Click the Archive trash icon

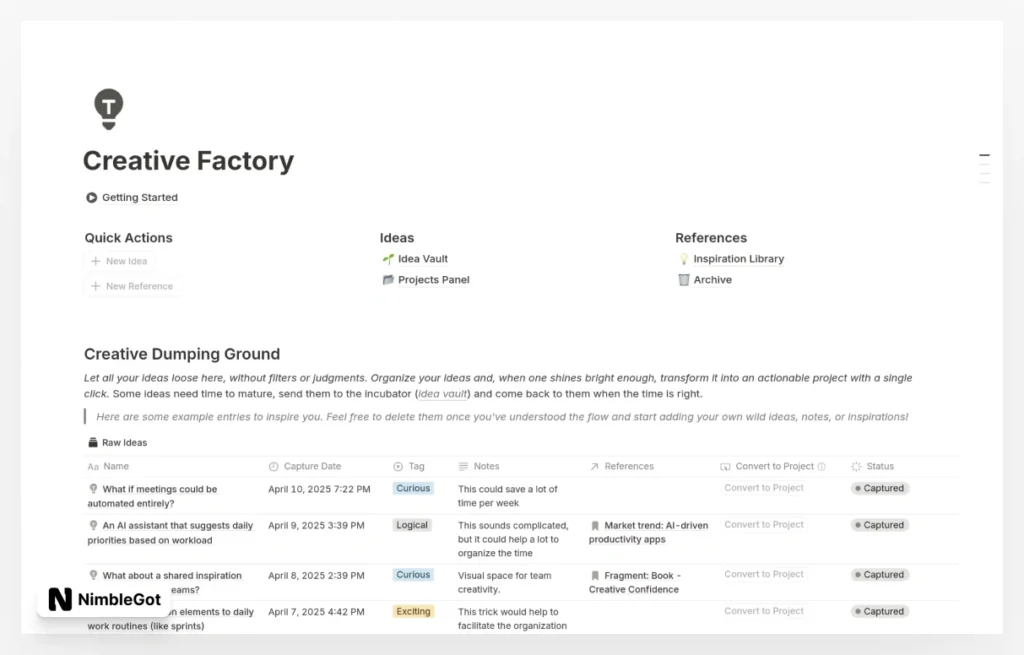(x=684, y=280)
